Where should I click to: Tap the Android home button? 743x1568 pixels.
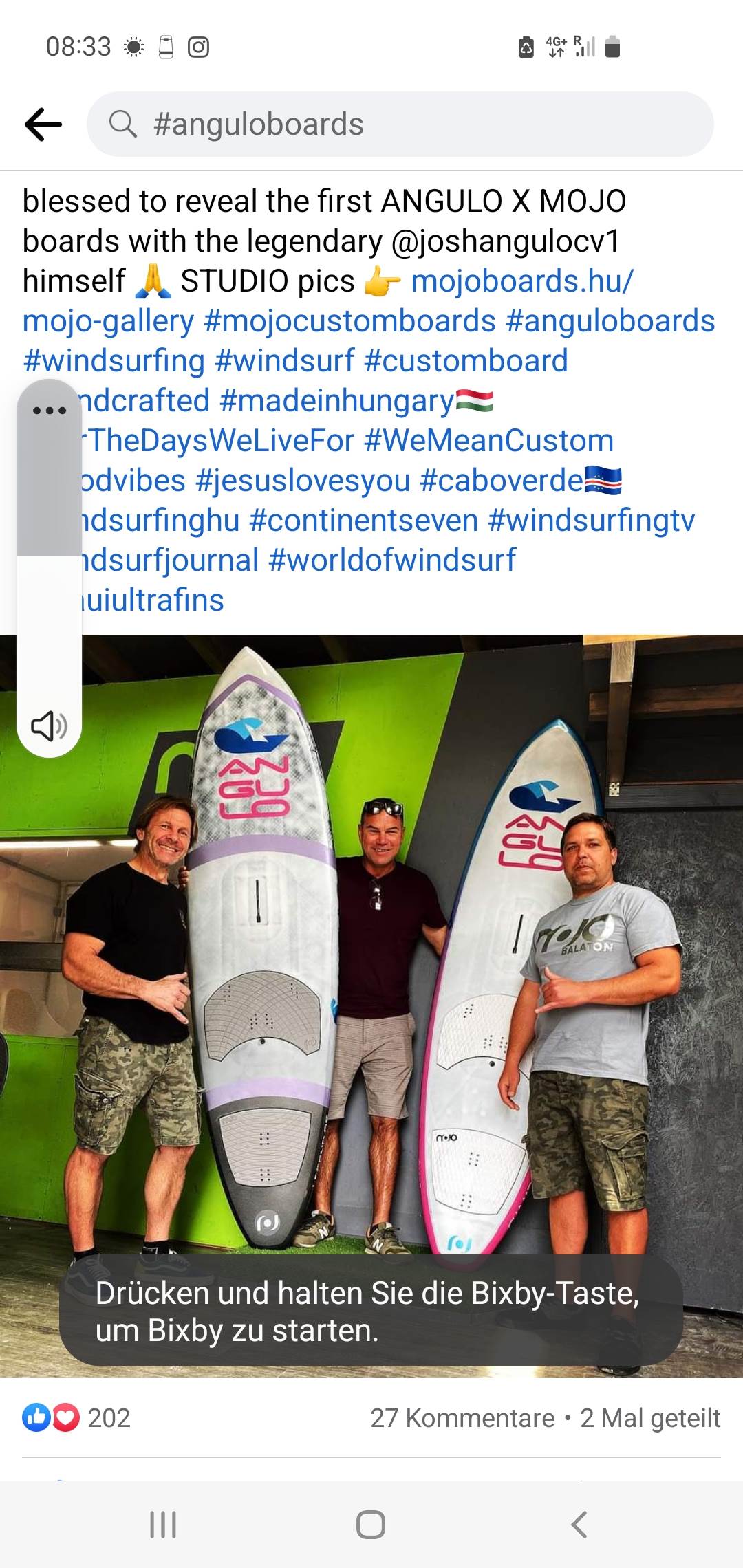coord(371,1524)
